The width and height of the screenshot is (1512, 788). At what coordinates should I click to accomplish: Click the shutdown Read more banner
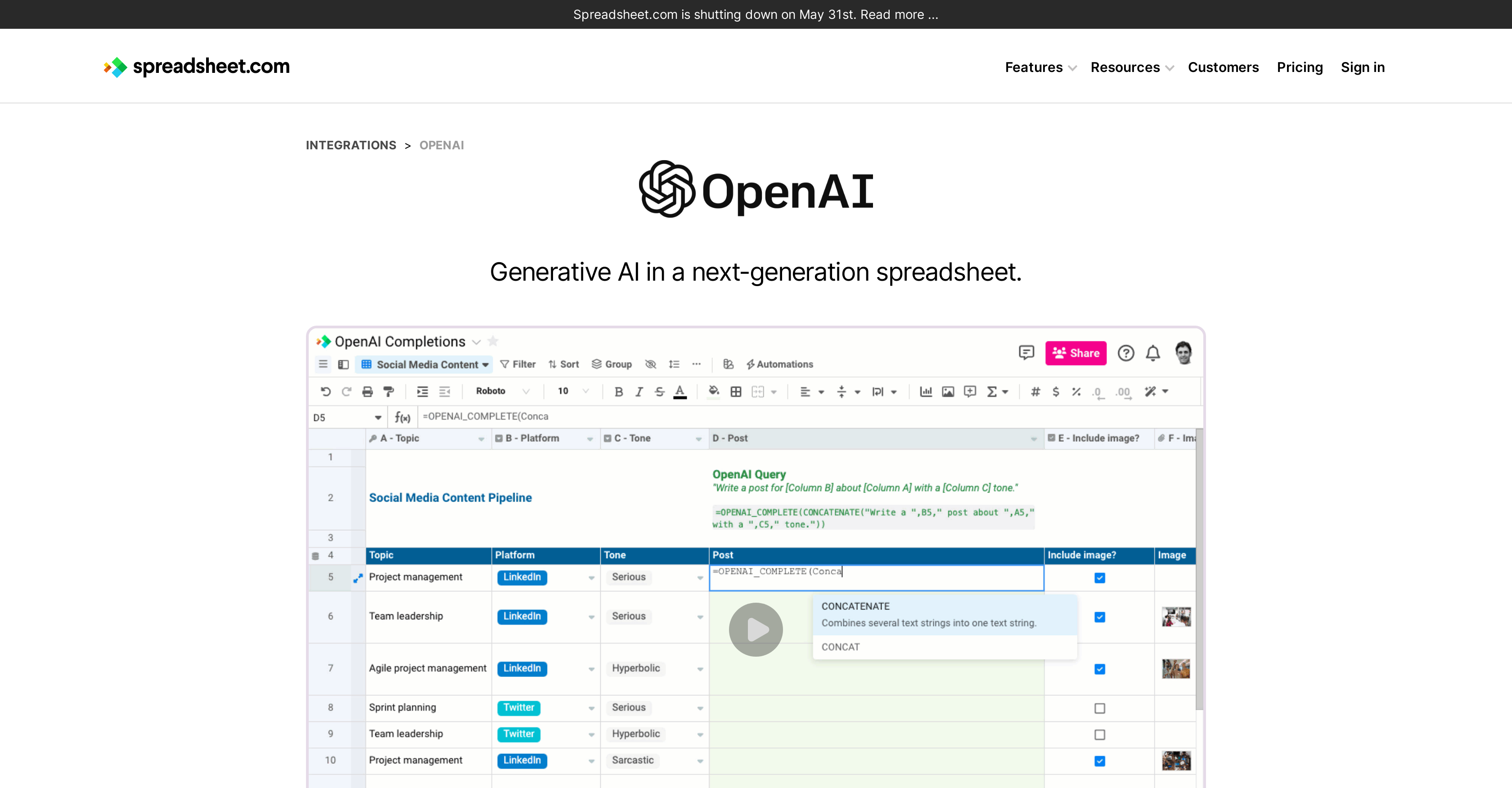tap(756, 14)
